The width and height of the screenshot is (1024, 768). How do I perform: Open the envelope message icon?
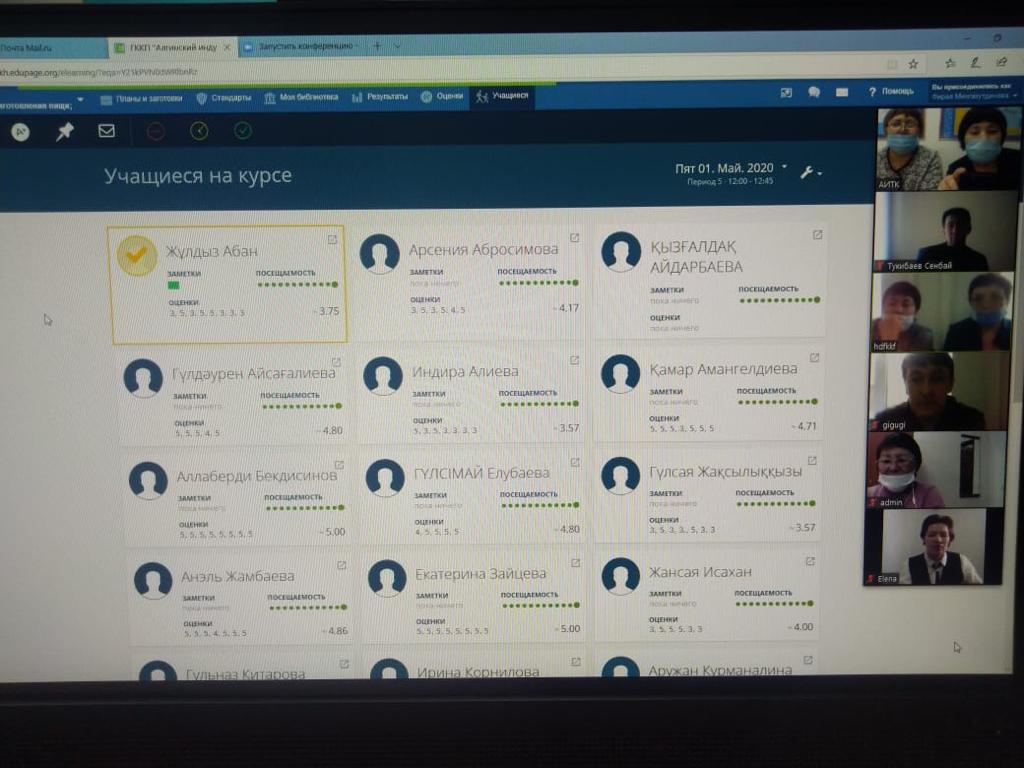[106, 131]
